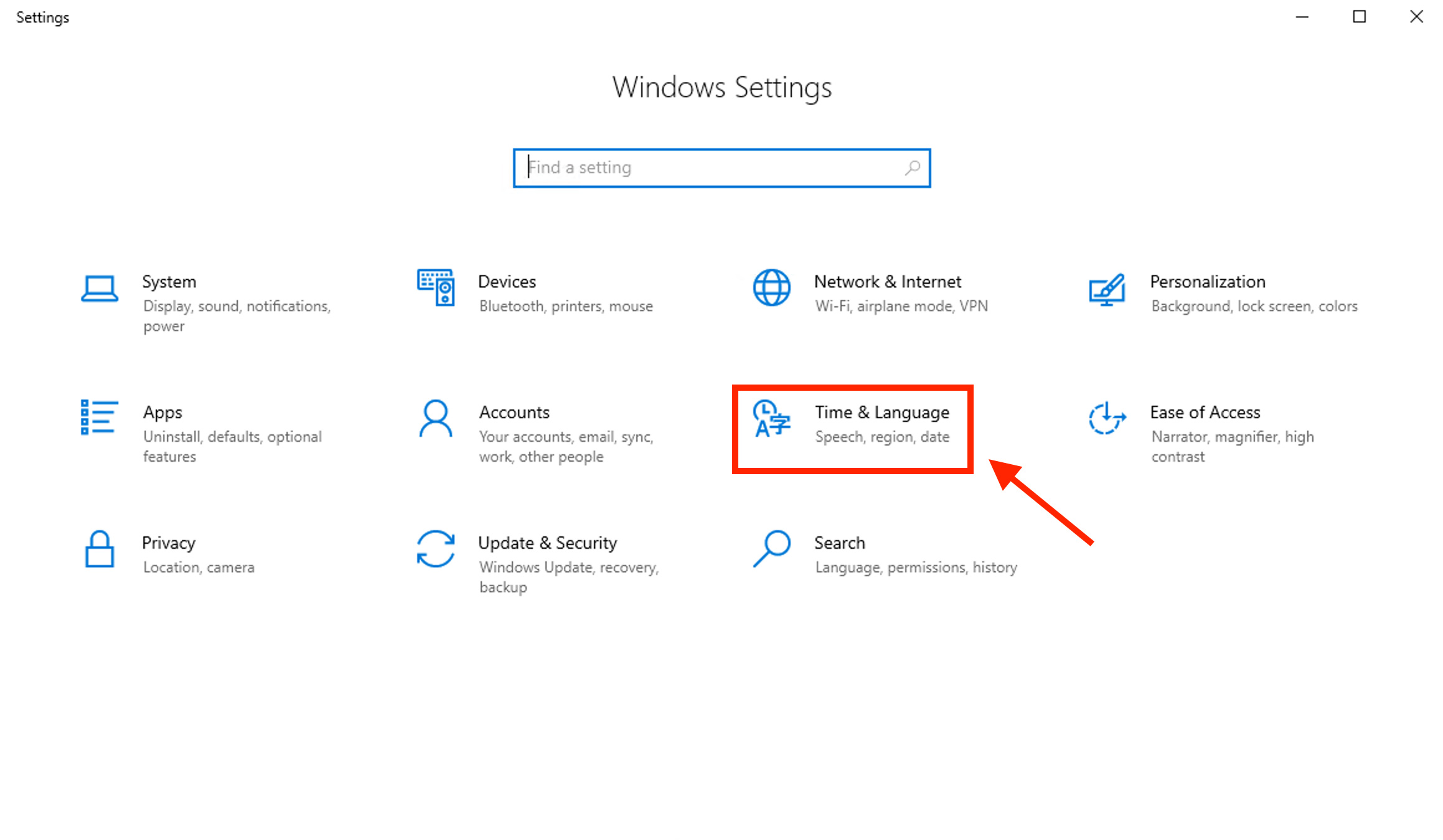Click the Privacy padlock icon

pos(100,549)
